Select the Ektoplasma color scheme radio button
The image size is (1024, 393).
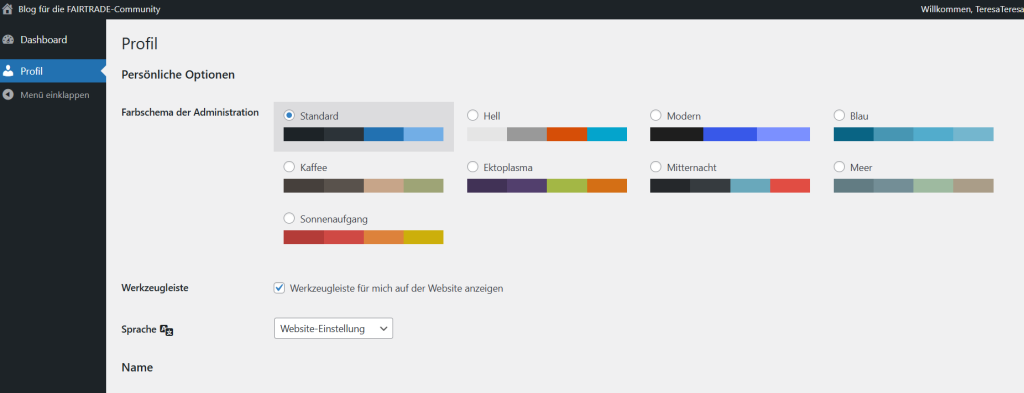473,166
